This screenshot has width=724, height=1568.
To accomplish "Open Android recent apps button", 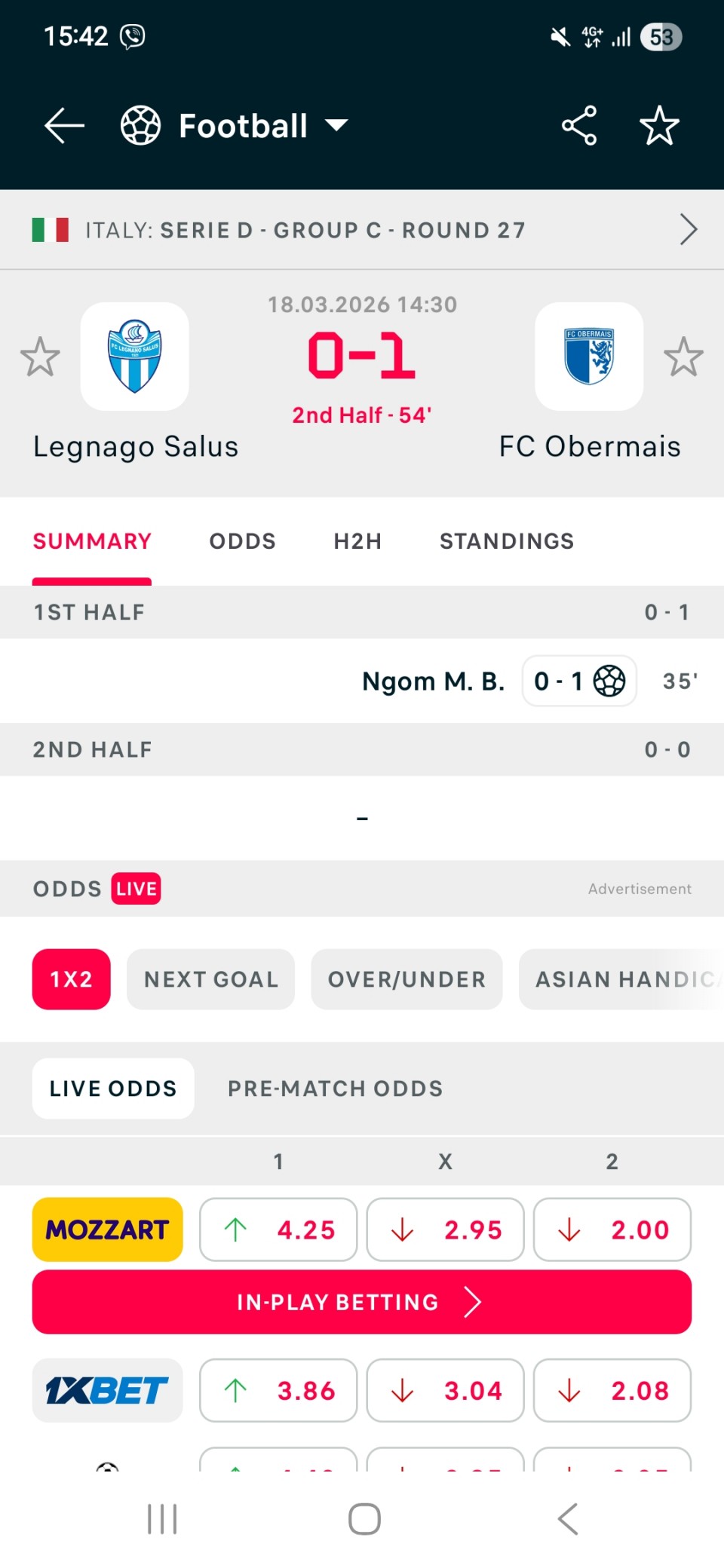I will (162, 1519).
